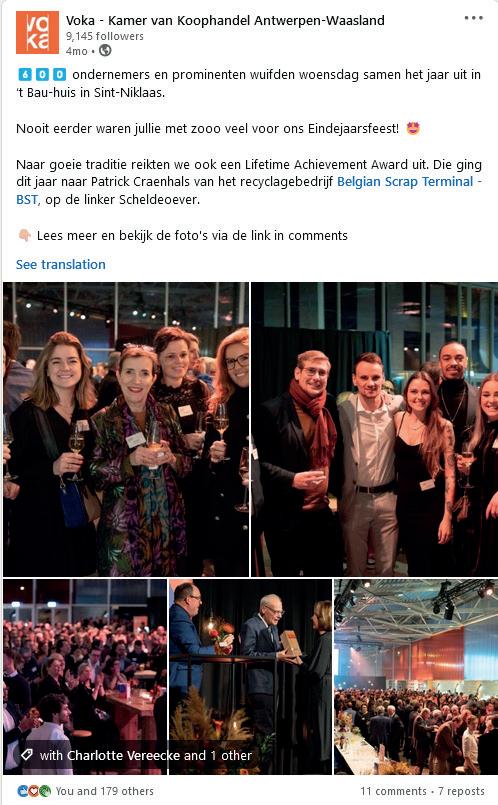Click See translation
The width and height of the screenshot is (498, 805).
(x=61, y=264)
